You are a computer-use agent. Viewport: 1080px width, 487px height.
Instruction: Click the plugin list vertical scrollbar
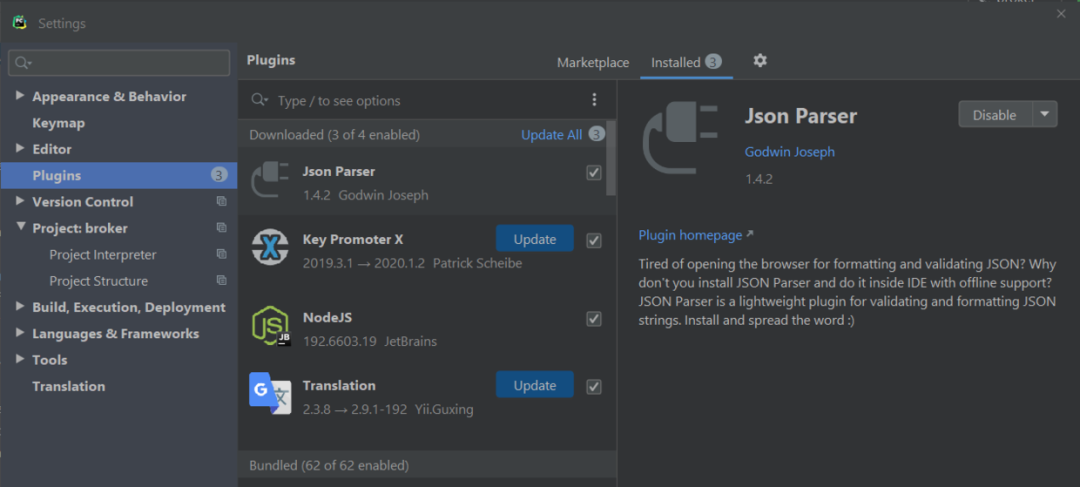(610, 159)
